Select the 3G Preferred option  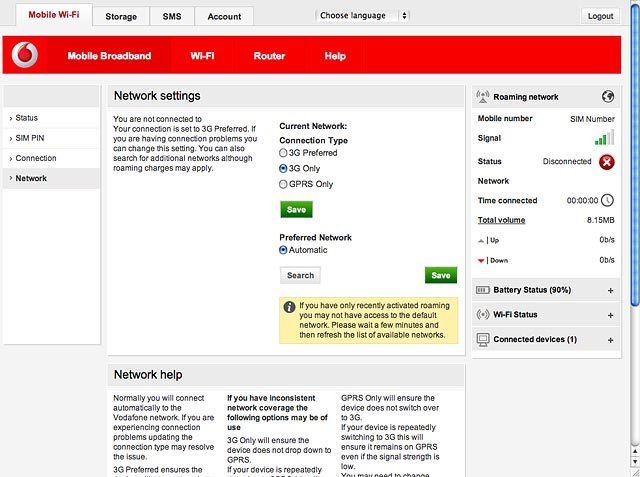(283, 153)
